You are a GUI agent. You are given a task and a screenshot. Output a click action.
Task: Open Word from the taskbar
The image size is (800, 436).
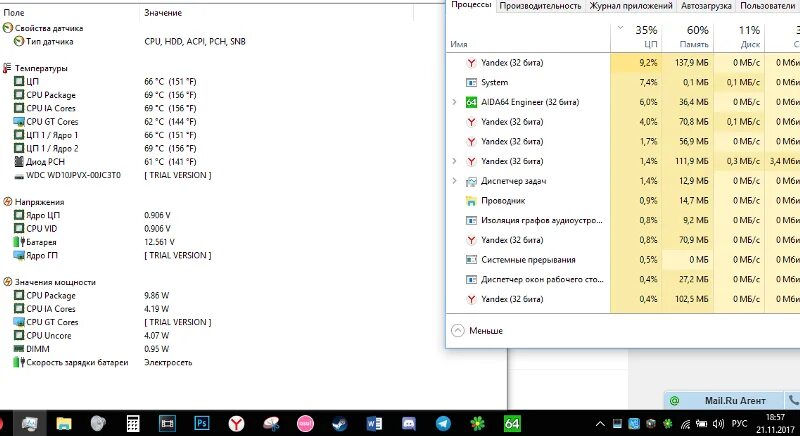pos(374,423)
